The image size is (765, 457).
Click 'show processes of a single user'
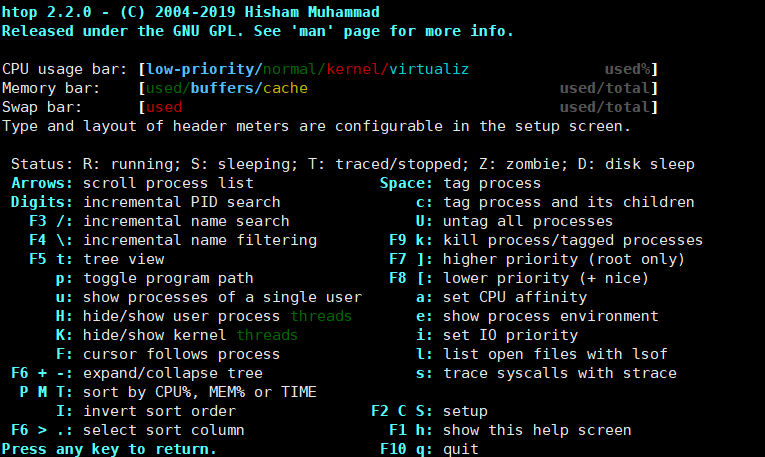[x=222, y=298]
